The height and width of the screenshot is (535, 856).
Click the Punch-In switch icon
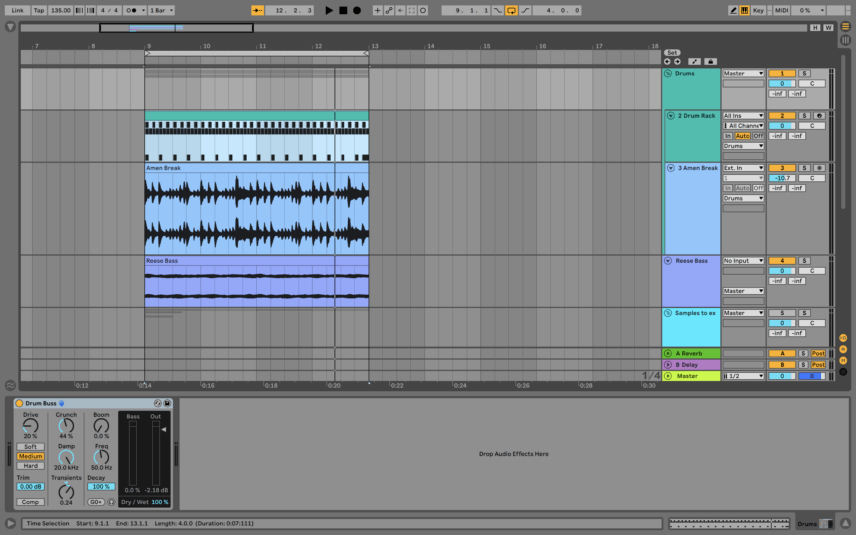pyautogui.click(x=498, y=10)
